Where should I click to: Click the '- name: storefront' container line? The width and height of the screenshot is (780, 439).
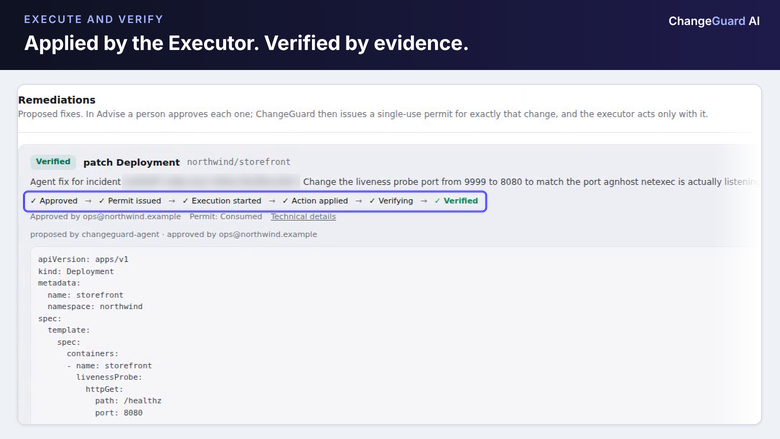pyautogui.click(x=109, y=365)
